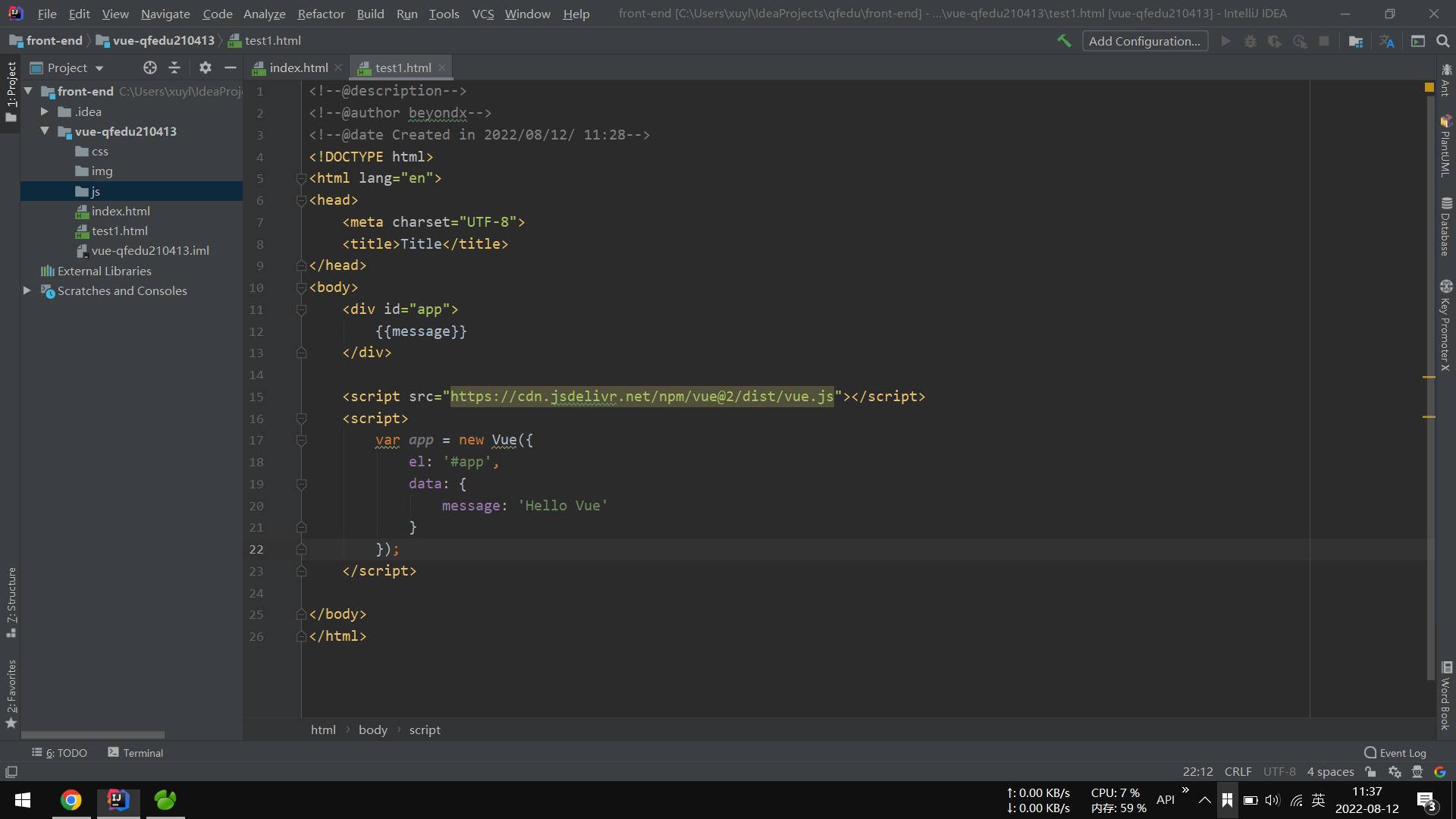Click the Build Project hammer icon
The width and height of the screenshot is (1456, 819).
coord(1064,41)
